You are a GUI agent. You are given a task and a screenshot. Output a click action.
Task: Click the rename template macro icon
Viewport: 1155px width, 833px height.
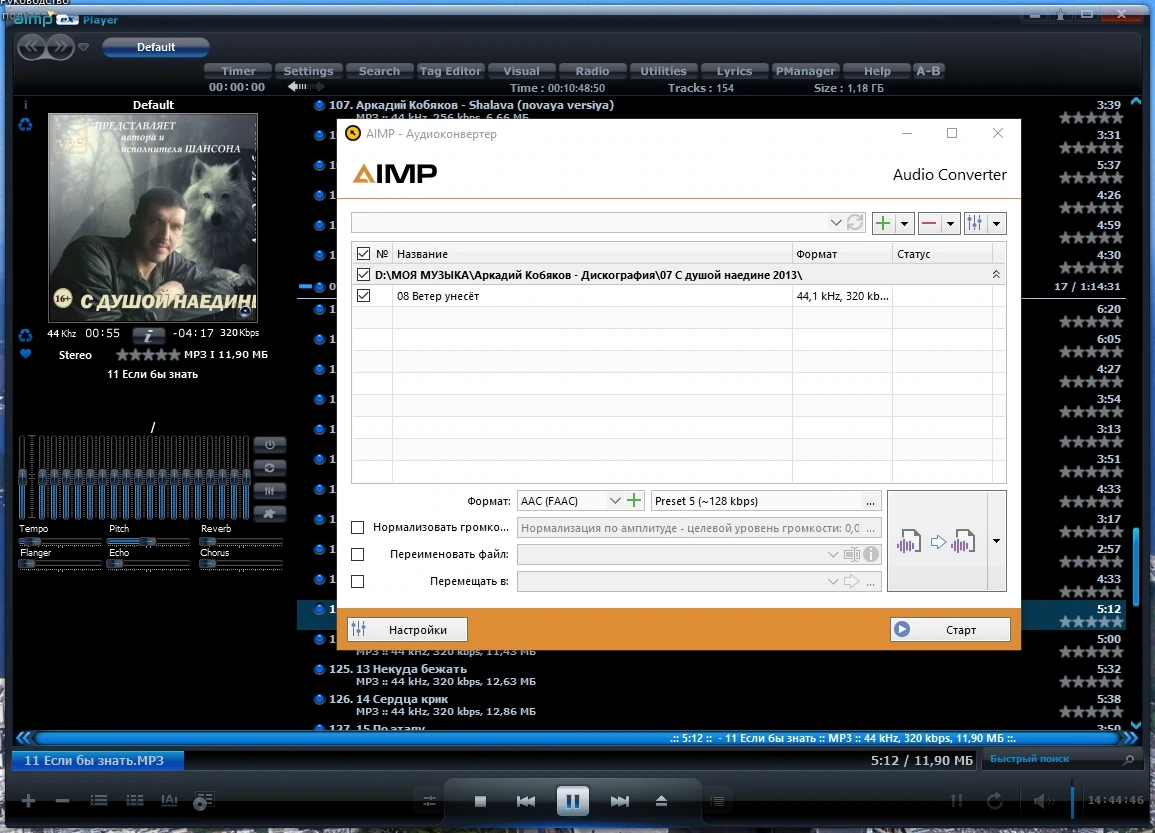click(852, 555)
